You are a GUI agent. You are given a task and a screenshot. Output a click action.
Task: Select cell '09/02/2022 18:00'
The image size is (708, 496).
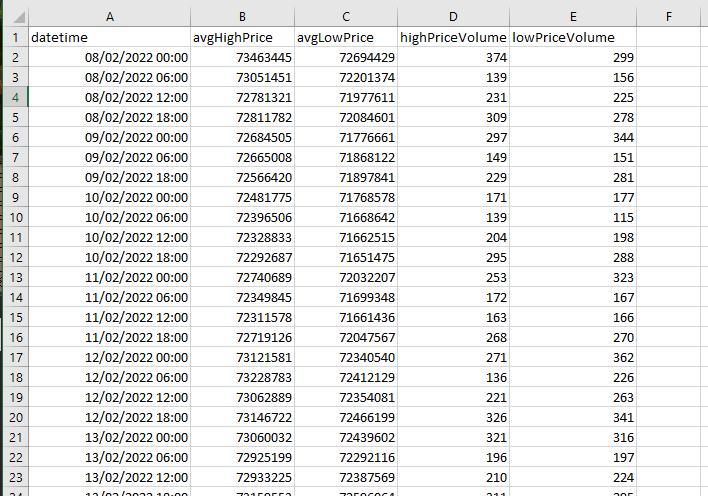110,177
